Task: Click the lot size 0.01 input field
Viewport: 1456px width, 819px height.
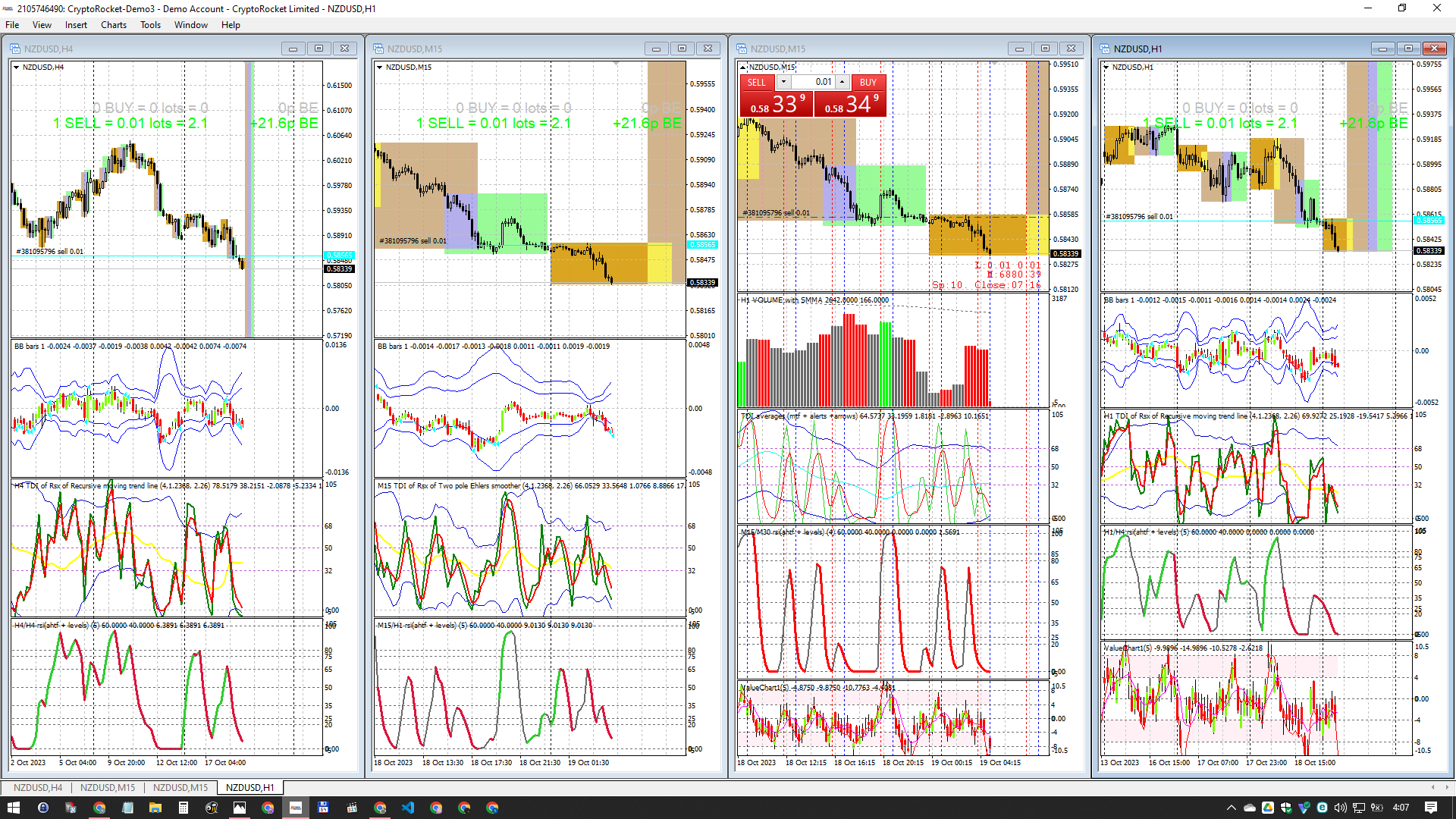Action: 813,82
